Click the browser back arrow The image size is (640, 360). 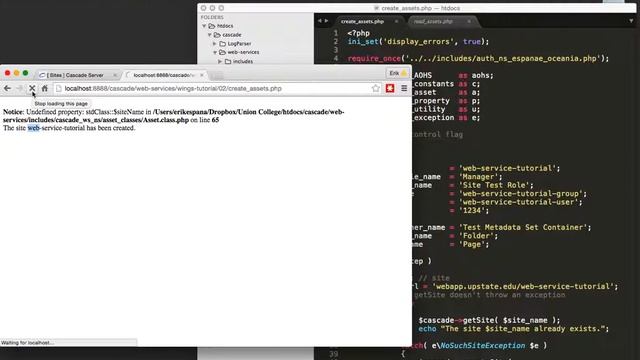click(7, 88)
